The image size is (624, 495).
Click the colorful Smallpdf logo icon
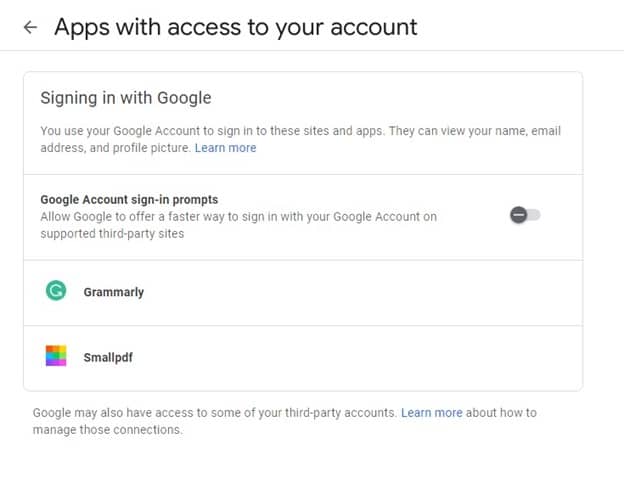(56, 356)
